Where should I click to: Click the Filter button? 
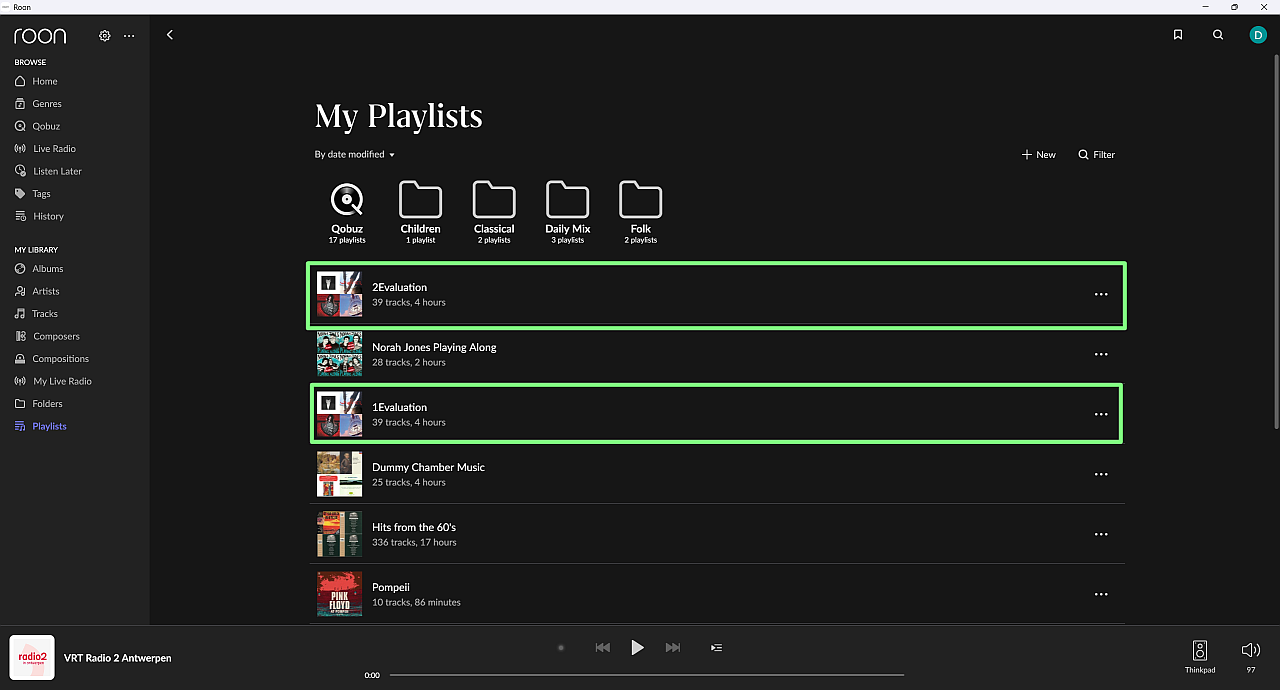tap(1096, 155)
